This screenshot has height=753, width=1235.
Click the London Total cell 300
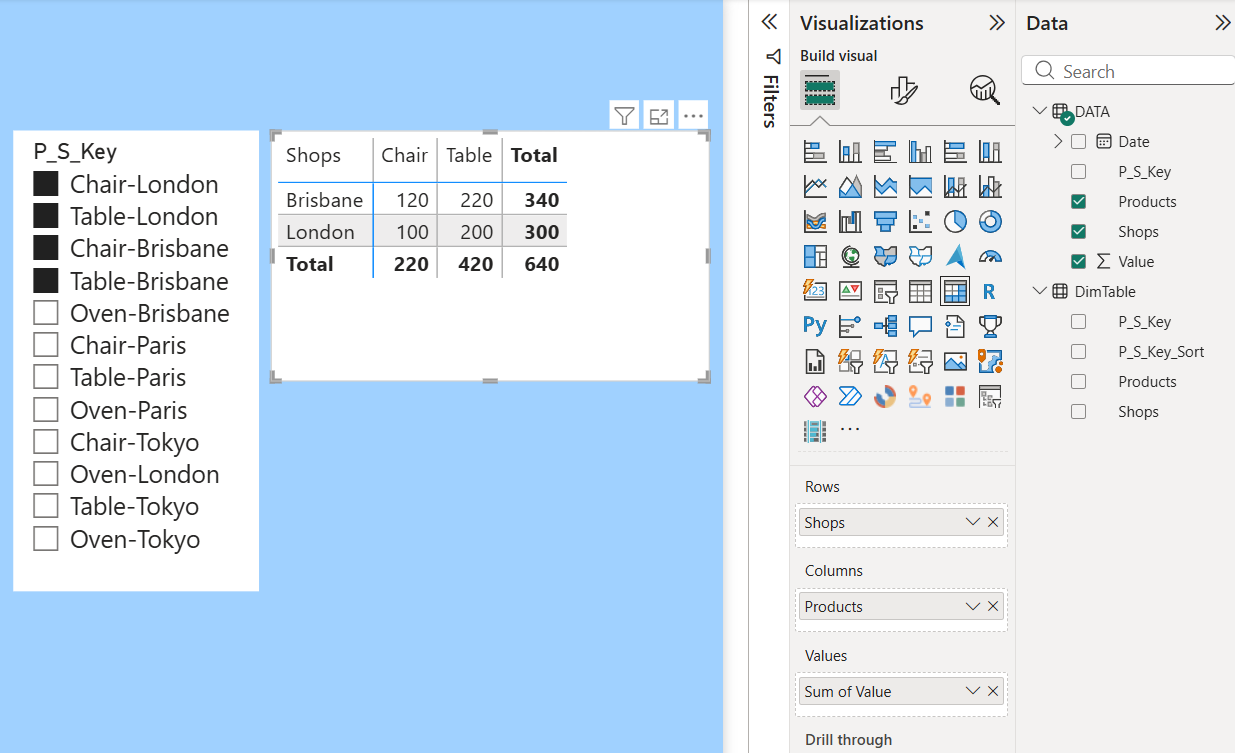pyautogui.click(x=542, y=232)
